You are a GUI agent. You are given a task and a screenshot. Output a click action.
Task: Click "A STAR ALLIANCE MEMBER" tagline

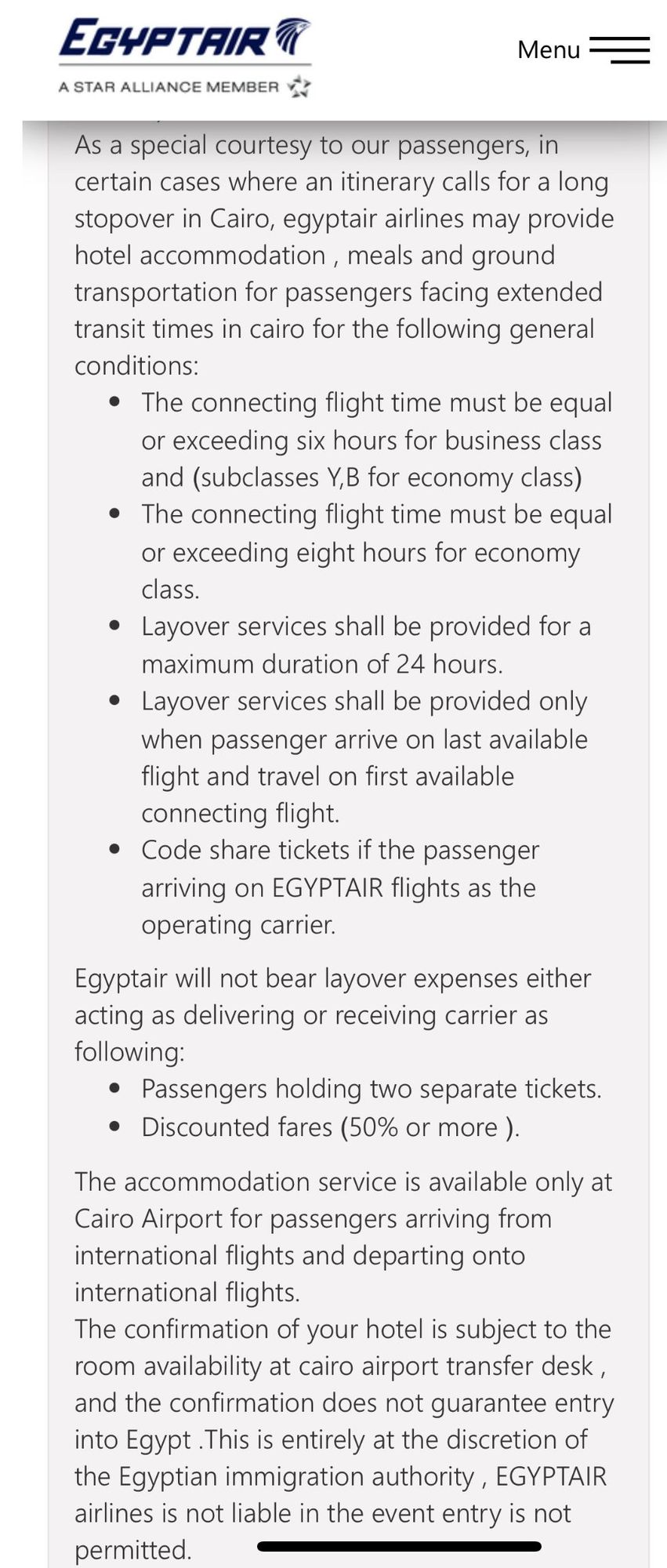169,87
